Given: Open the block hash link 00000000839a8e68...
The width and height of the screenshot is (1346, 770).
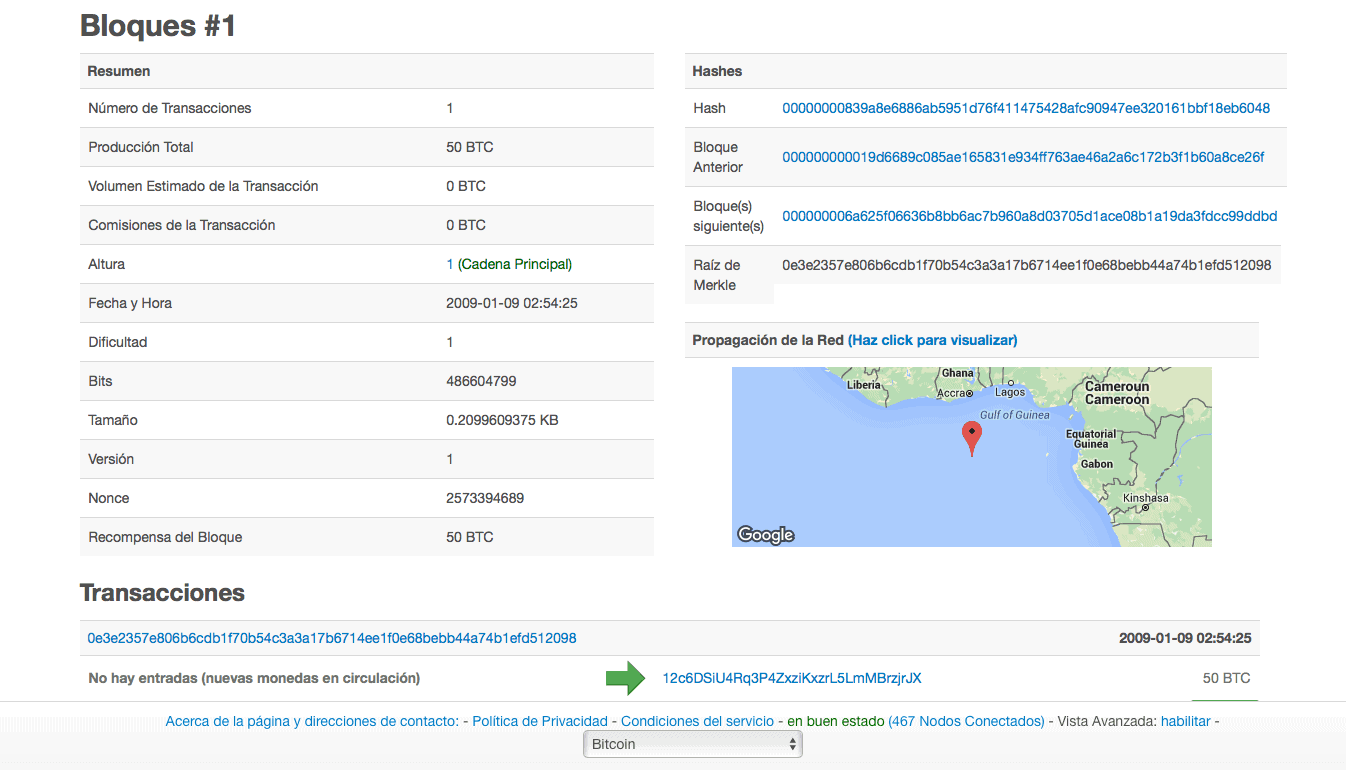Looking at the screenshot, I should coord(1026,108).
